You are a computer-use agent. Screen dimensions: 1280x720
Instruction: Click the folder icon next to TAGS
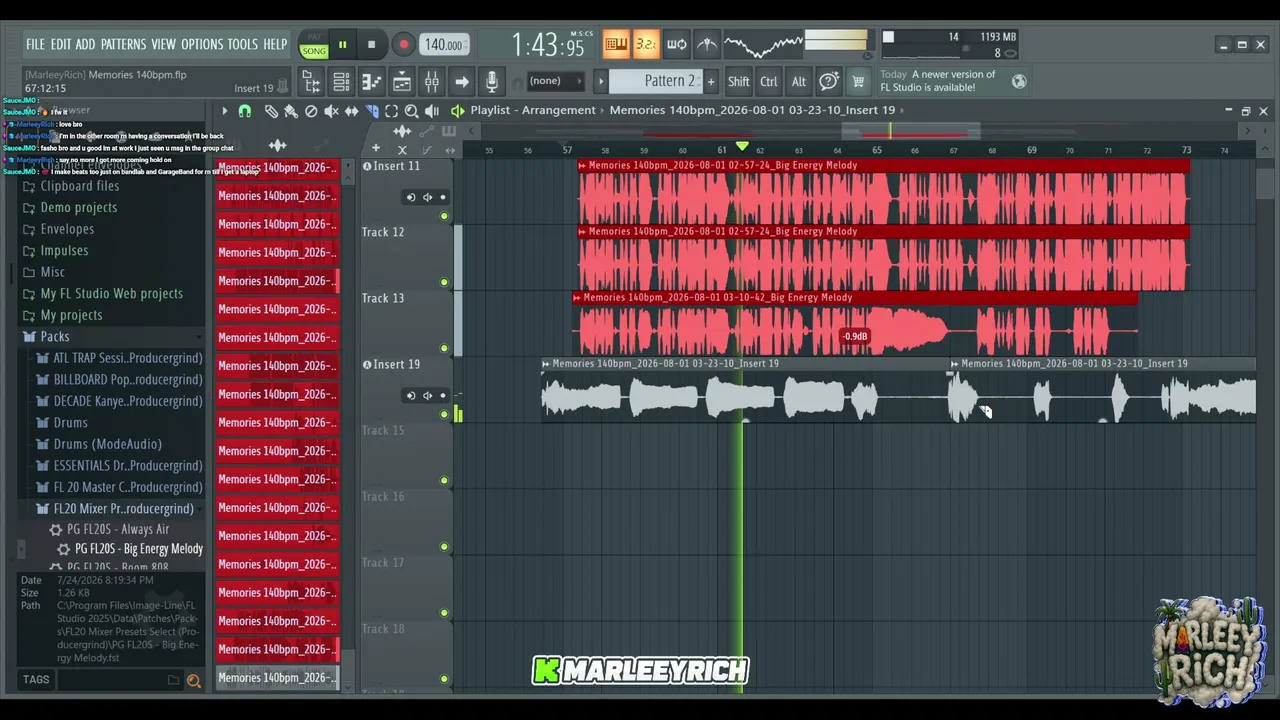[x=174, y=681]
